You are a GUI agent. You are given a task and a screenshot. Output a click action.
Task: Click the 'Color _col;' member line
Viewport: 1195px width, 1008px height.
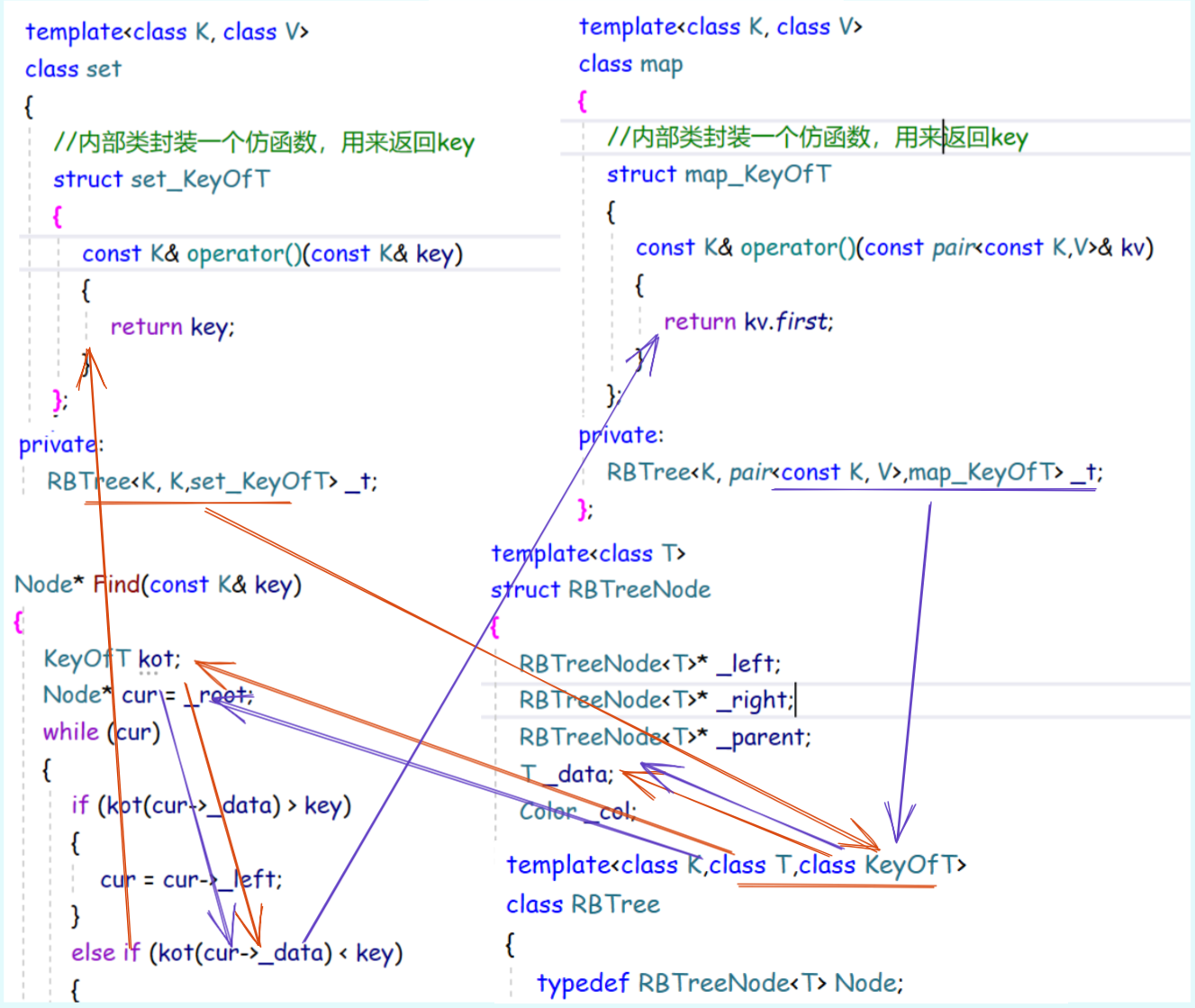coord(577,811)
